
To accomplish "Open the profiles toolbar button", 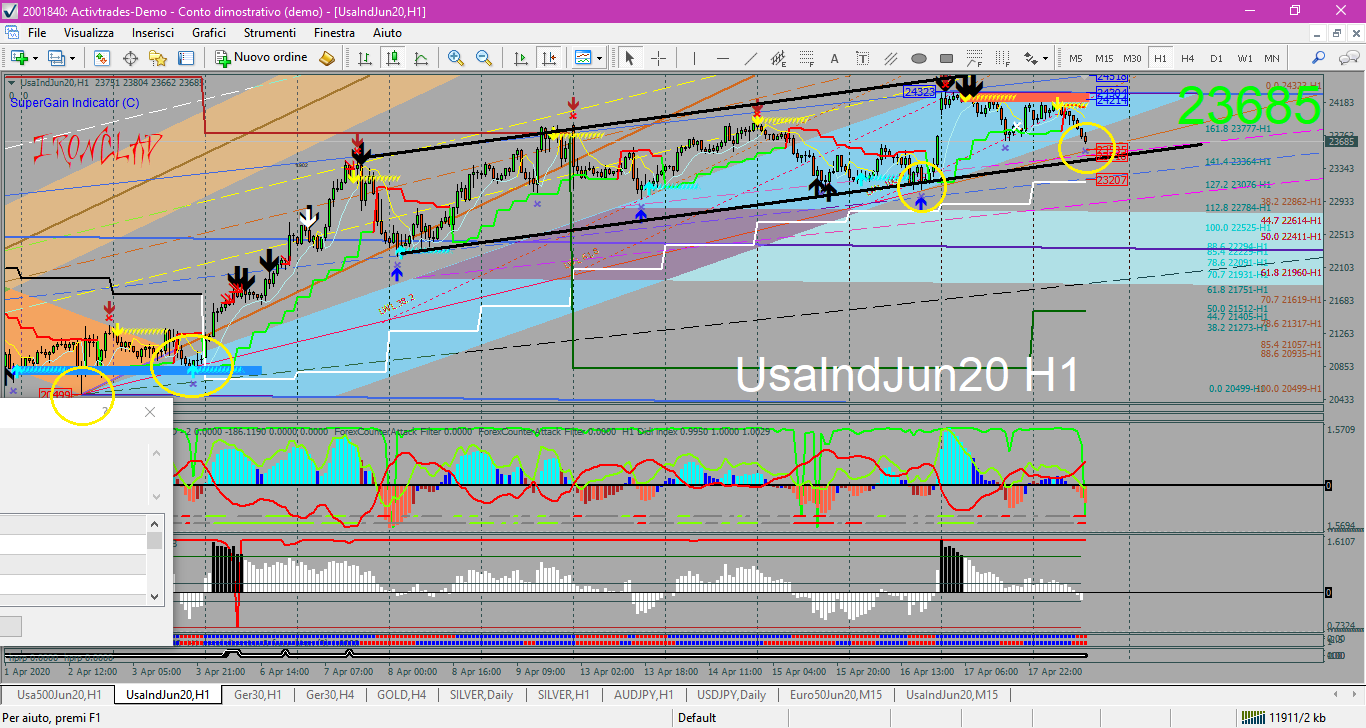I will tap(56, 58).
